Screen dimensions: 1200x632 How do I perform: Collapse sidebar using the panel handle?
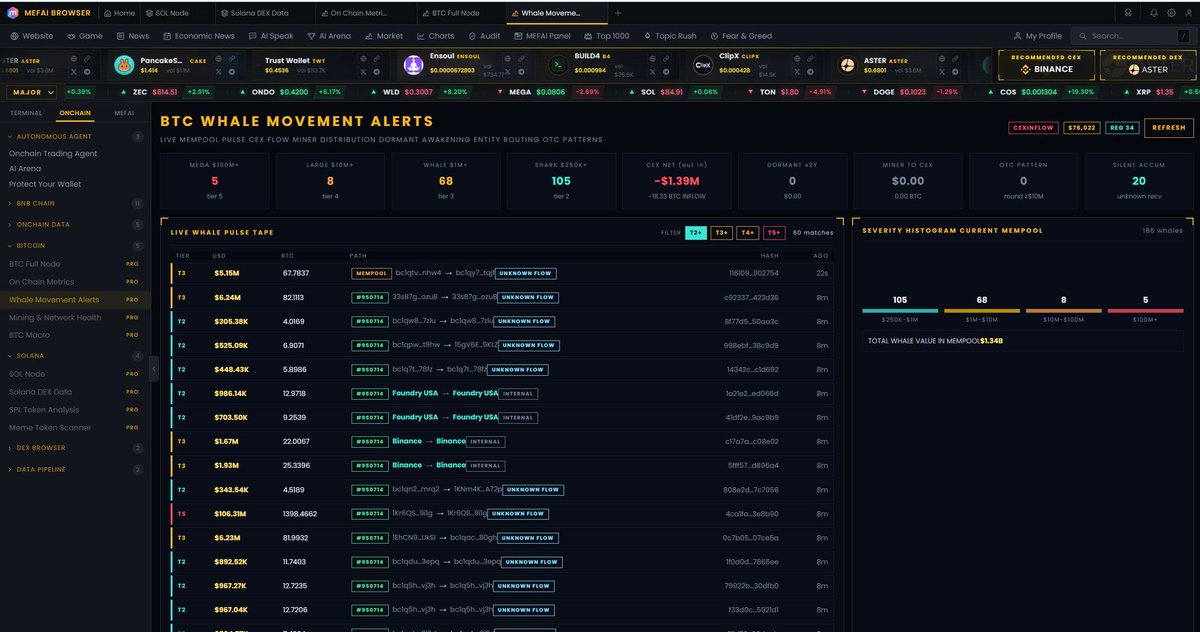coord(154,369)
